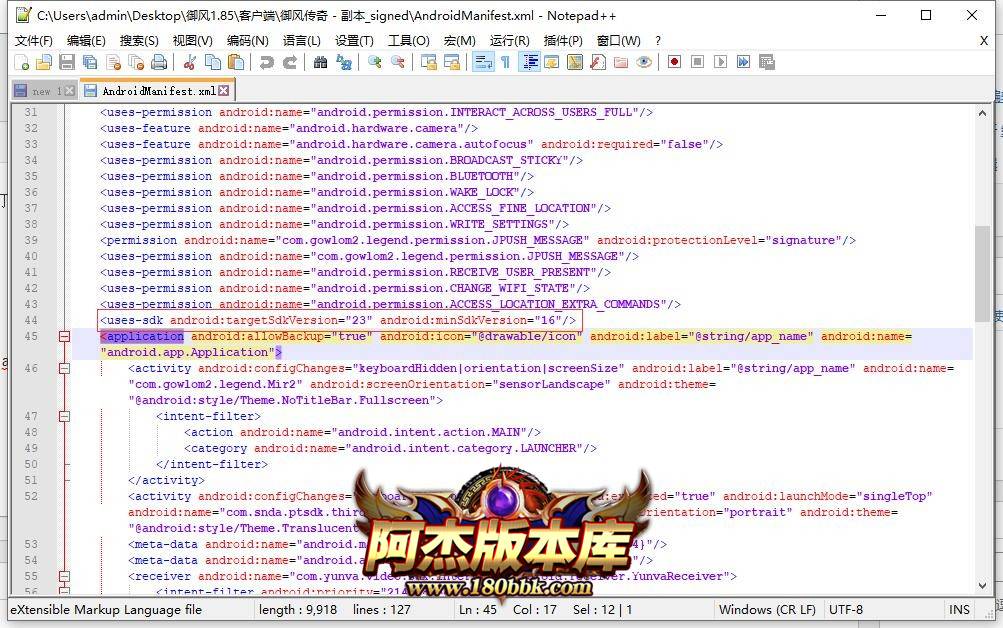Start macro recording with red circle
Viewport: 1003px width, 628px height.
[x=674, y=62]
